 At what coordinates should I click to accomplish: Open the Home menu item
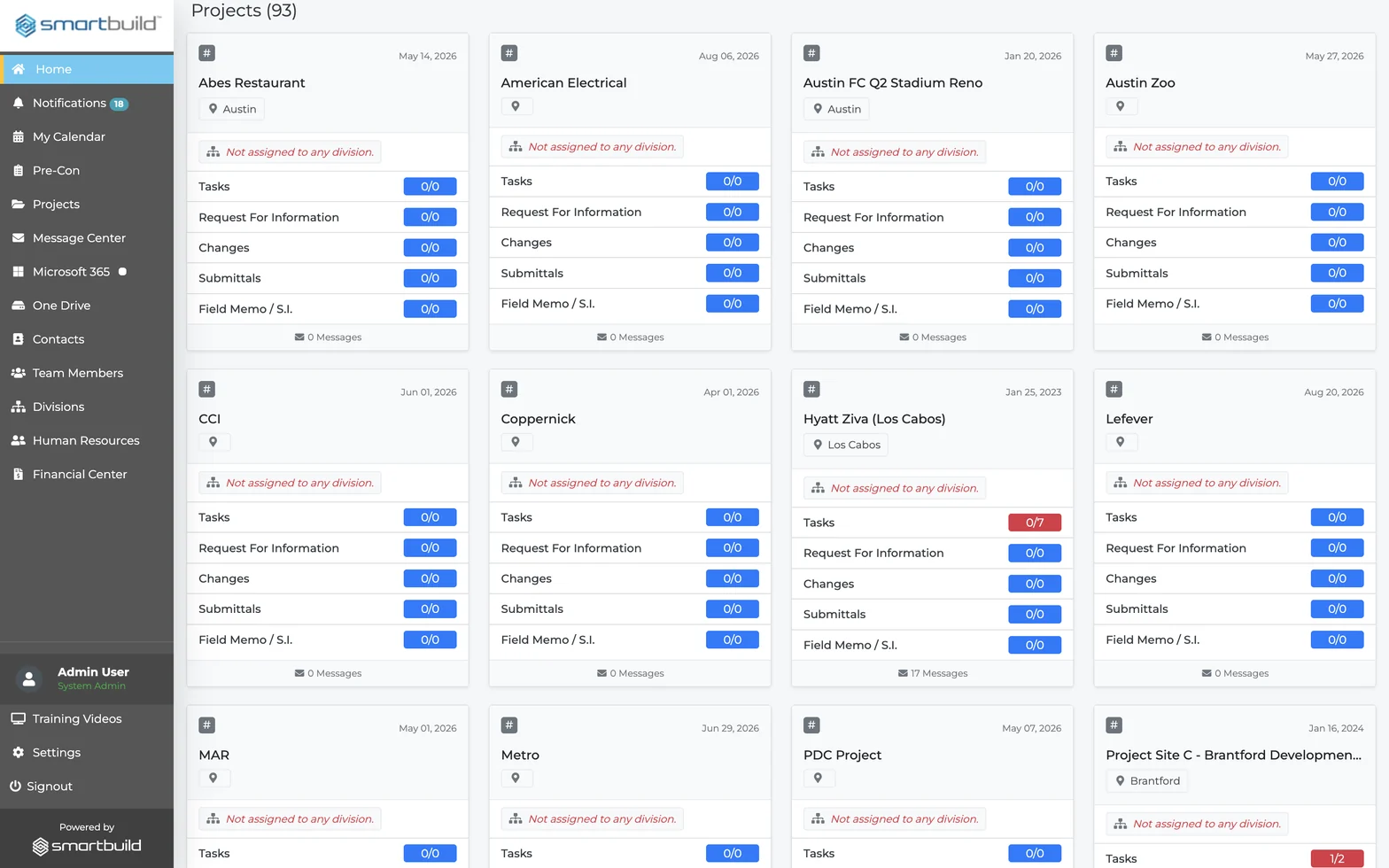click(x=87, y=69)
